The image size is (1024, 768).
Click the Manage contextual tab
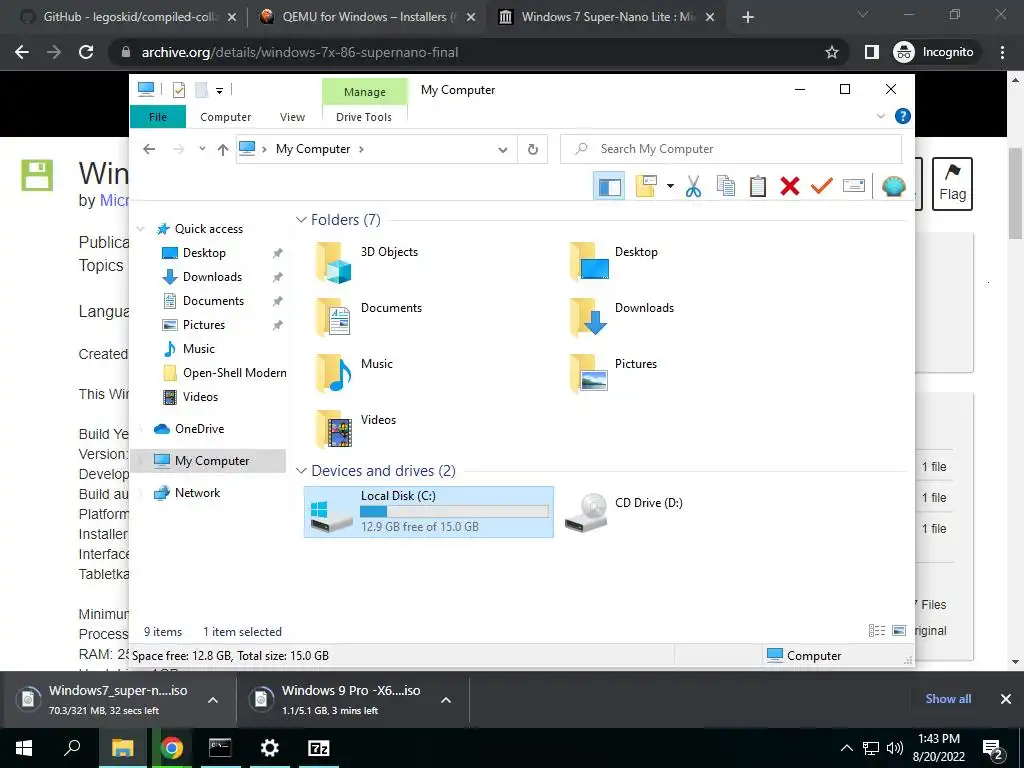(x=364, y=92)
